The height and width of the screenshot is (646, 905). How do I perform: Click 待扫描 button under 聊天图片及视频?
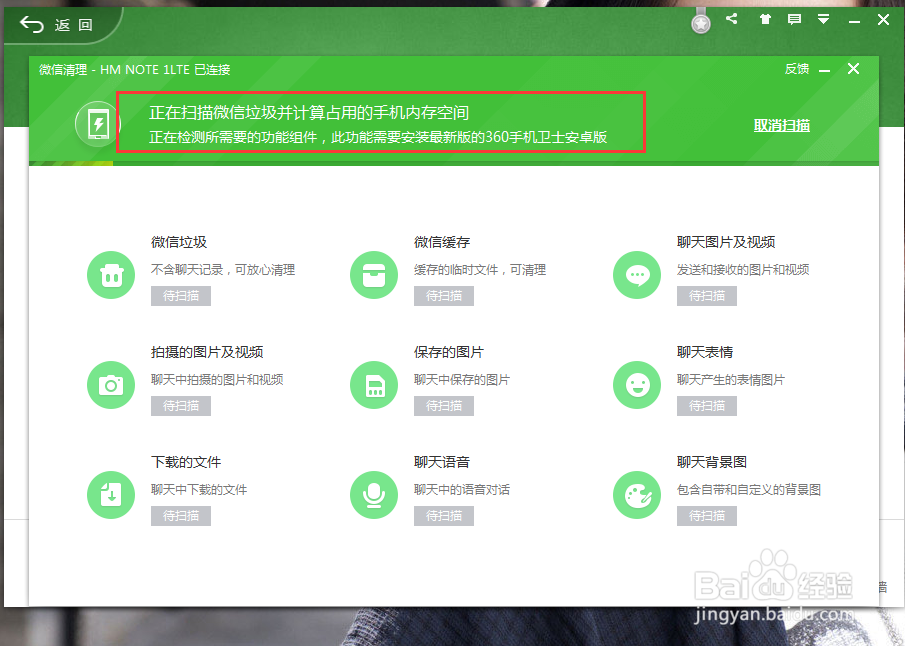pos(707,296)
